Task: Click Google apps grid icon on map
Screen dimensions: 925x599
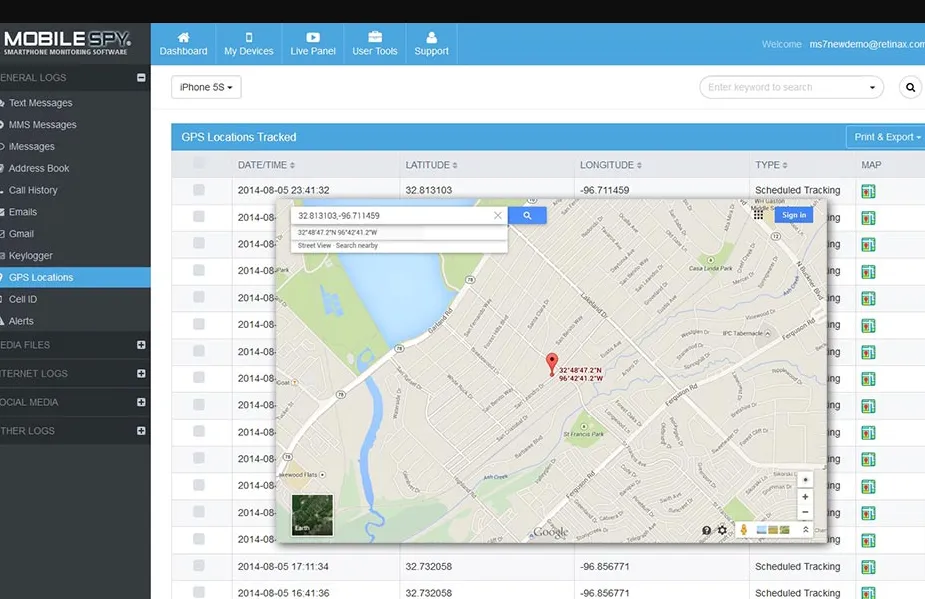Action: click(758, 215)
